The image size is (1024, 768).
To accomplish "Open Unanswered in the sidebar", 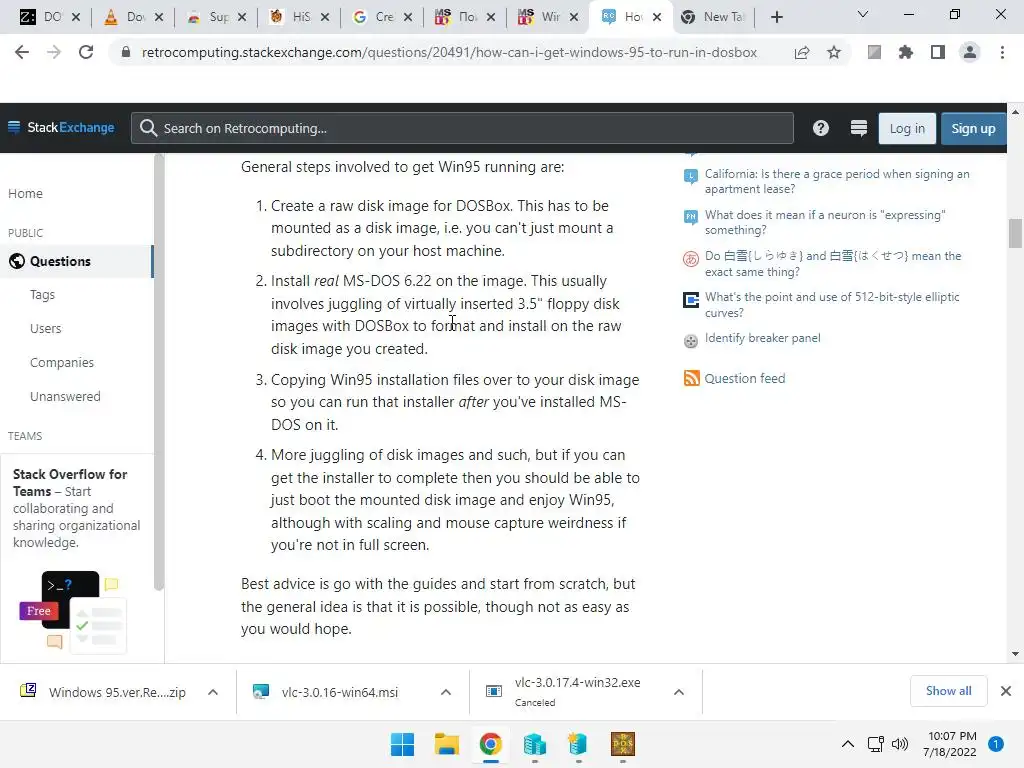I will point(65,396).
